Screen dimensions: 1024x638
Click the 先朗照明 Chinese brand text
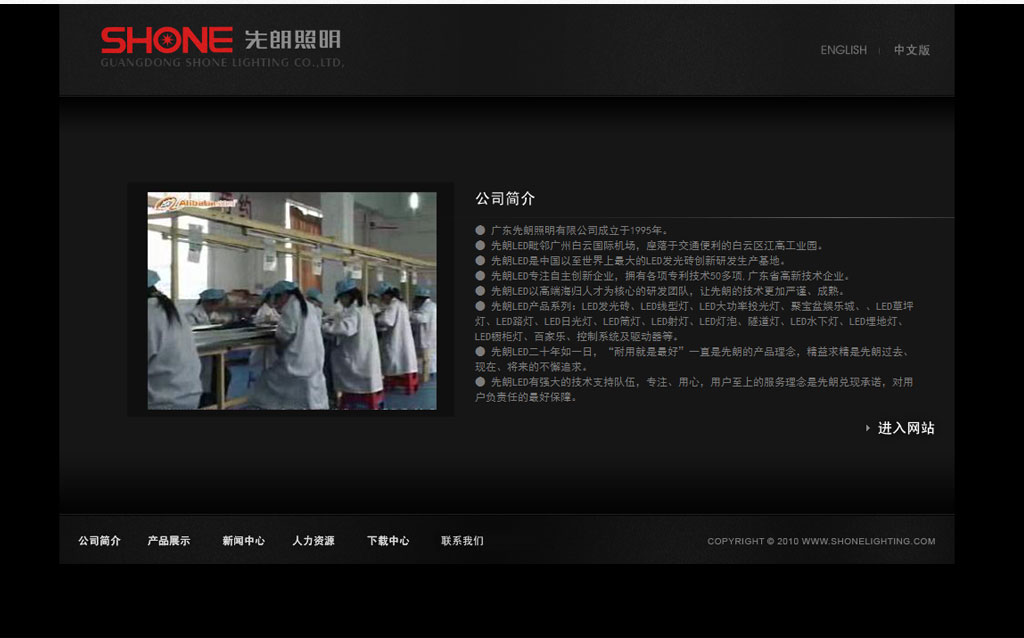point(292,40)
